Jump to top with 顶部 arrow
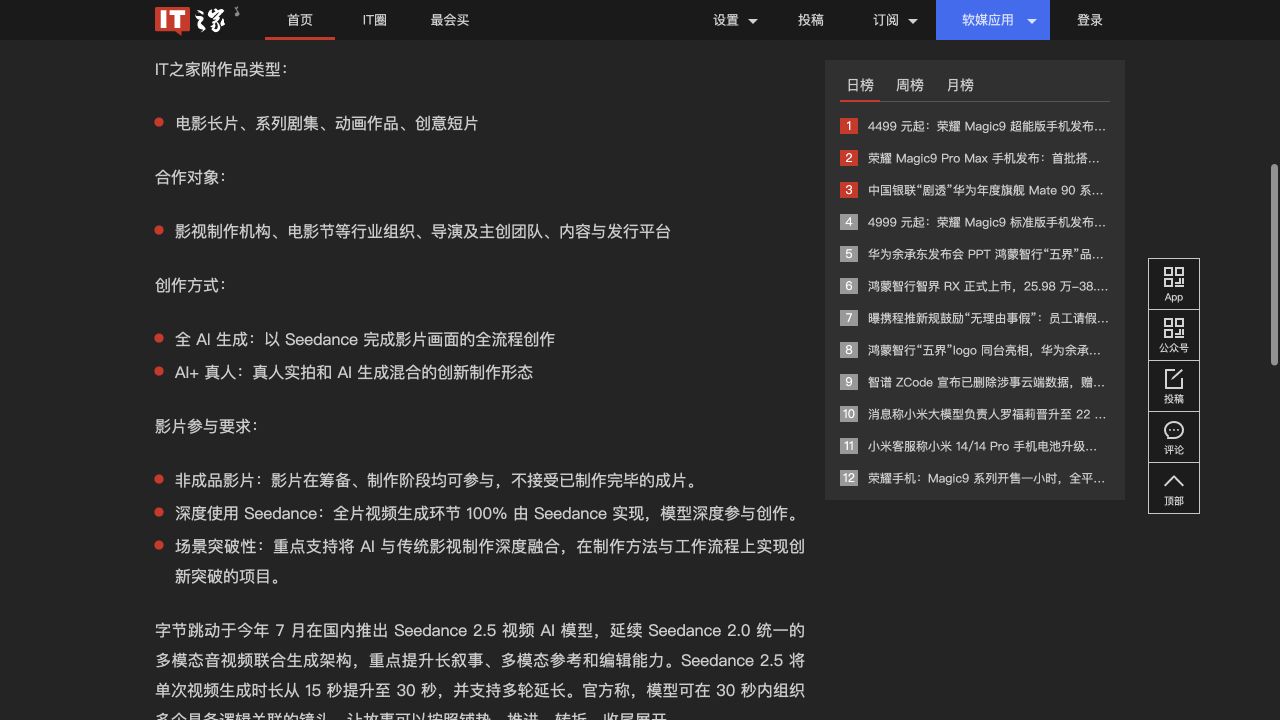Viewport: 1280px width, 720px height. coord(1174,488)
